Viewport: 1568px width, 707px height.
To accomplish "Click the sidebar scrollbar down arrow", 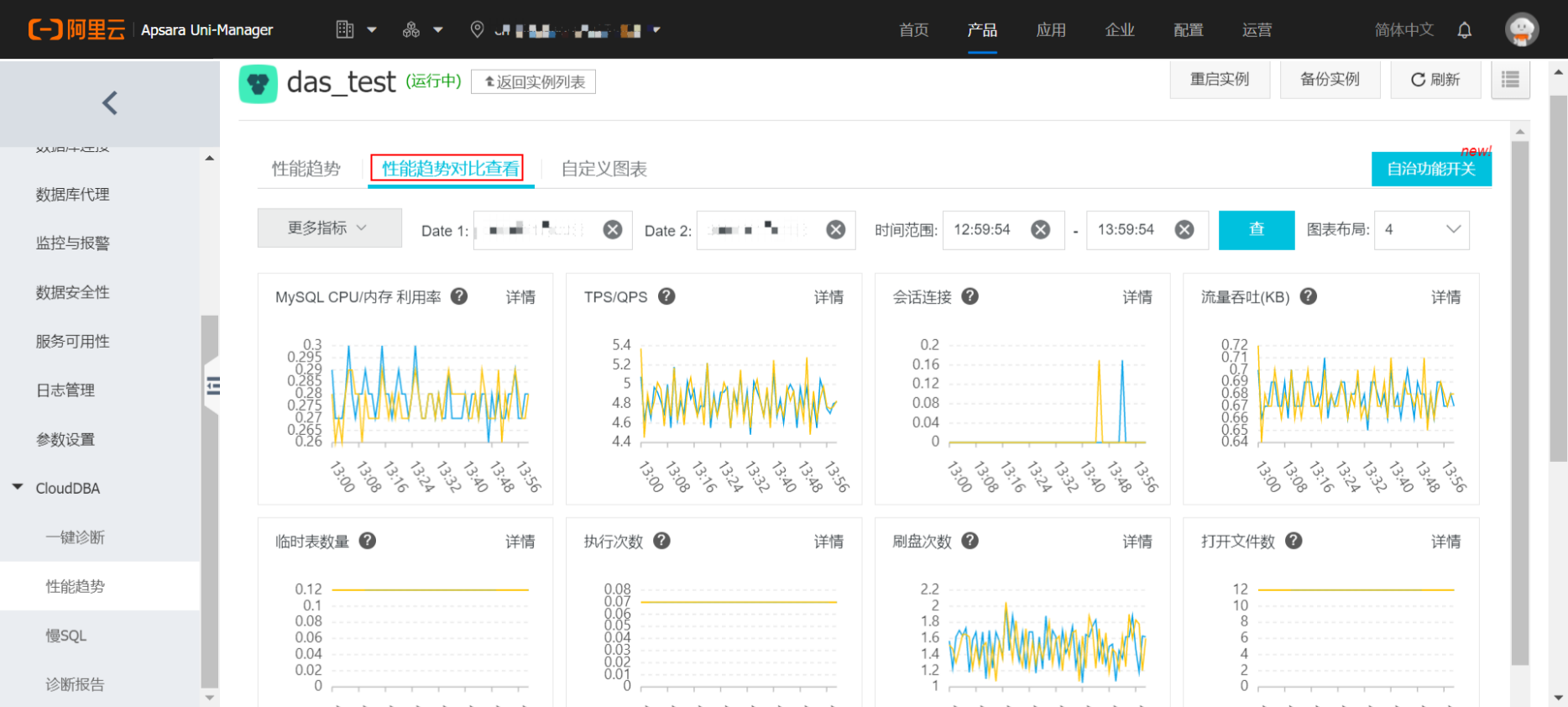I will coord(209,697).
